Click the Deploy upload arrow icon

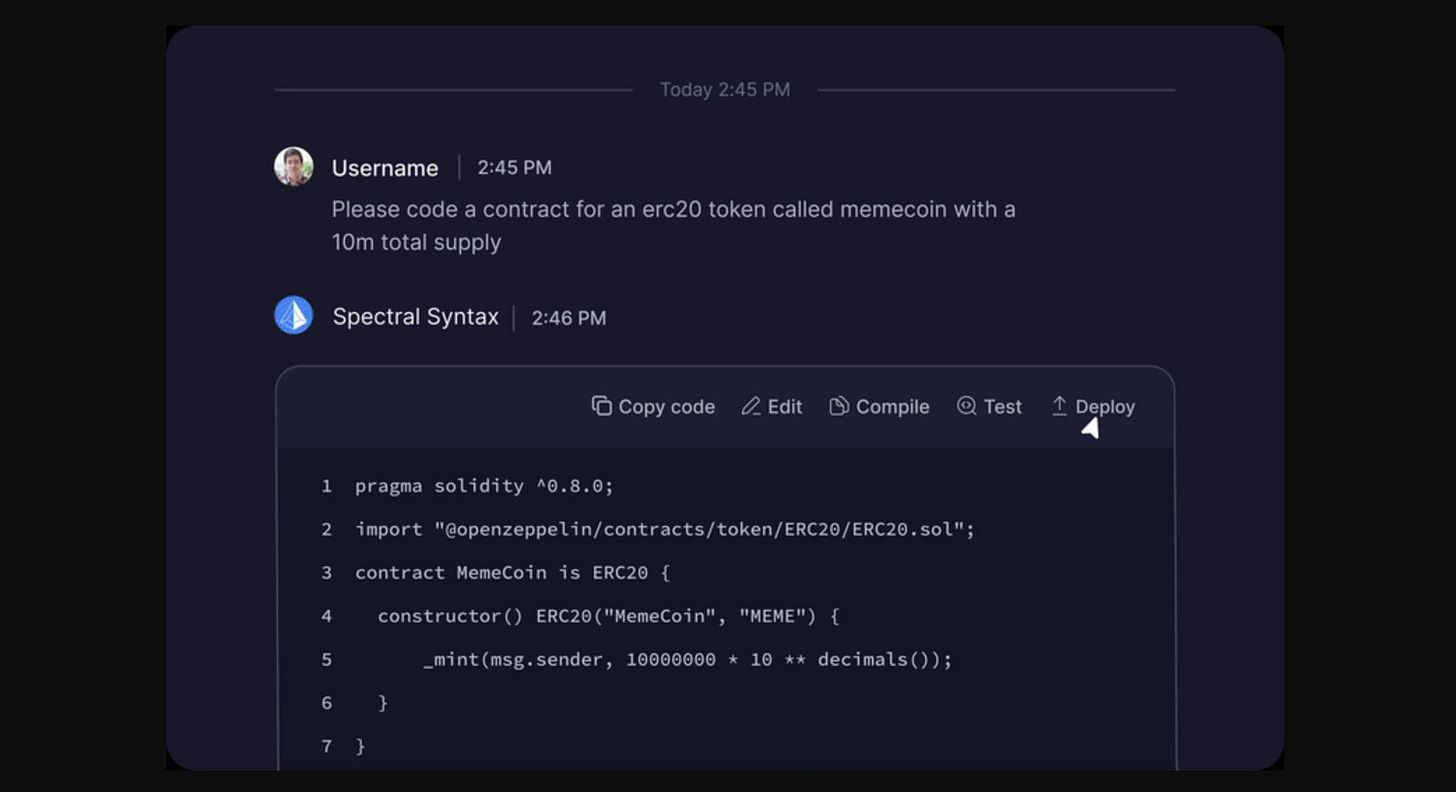pos(1059,406)
